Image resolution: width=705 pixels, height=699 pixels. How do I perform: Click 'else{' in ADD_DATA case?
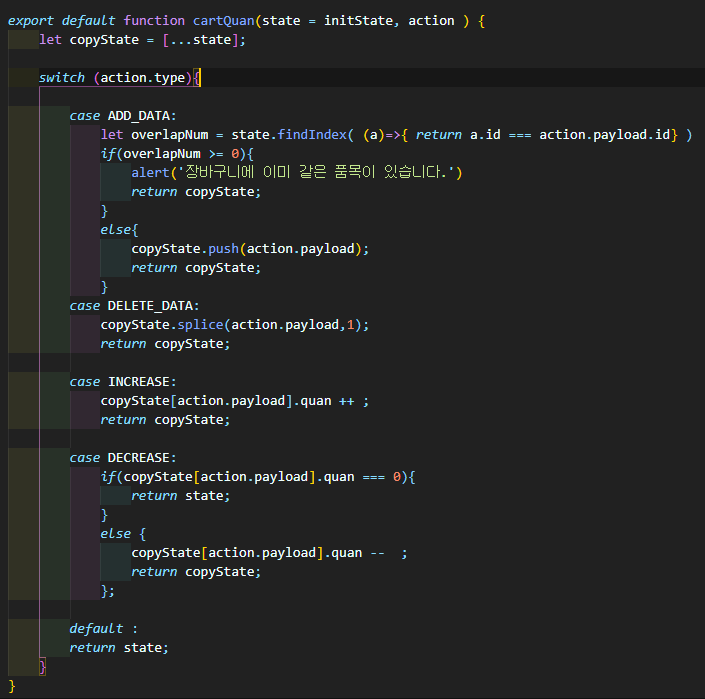click(119, 230)
